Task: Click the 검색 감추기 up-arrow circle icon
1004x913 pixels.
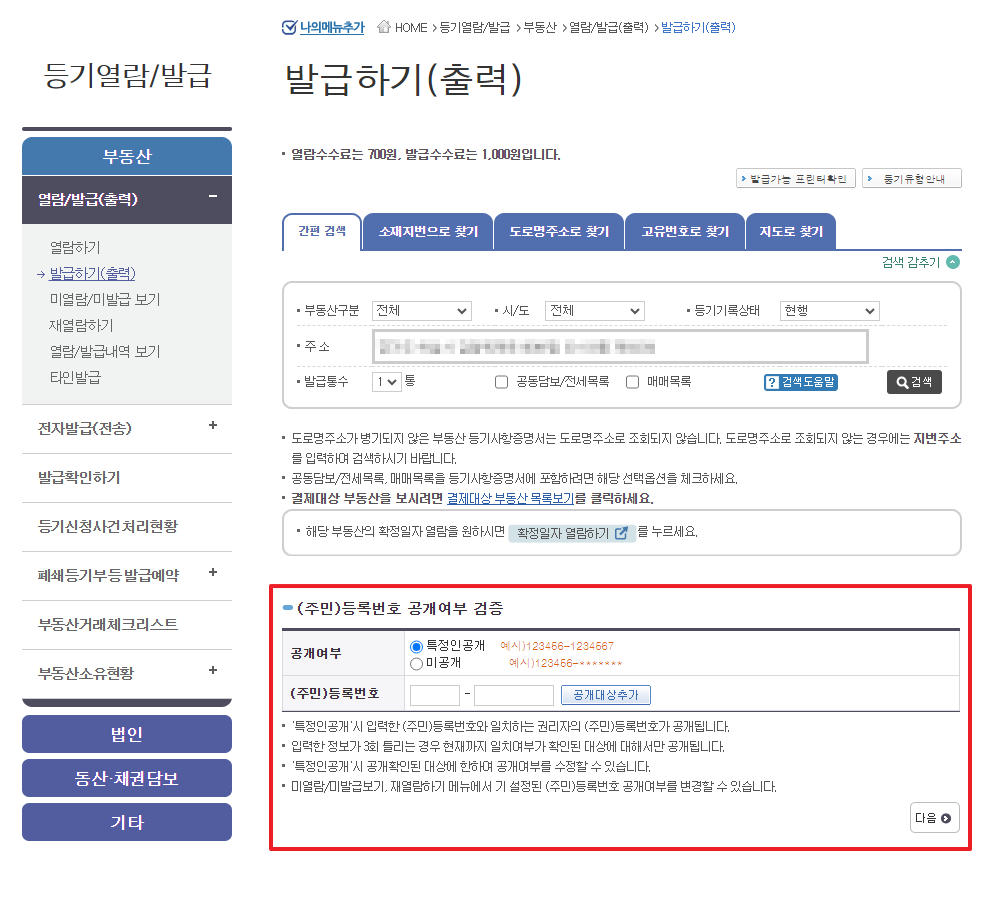Action: click(x=953, y=262)
